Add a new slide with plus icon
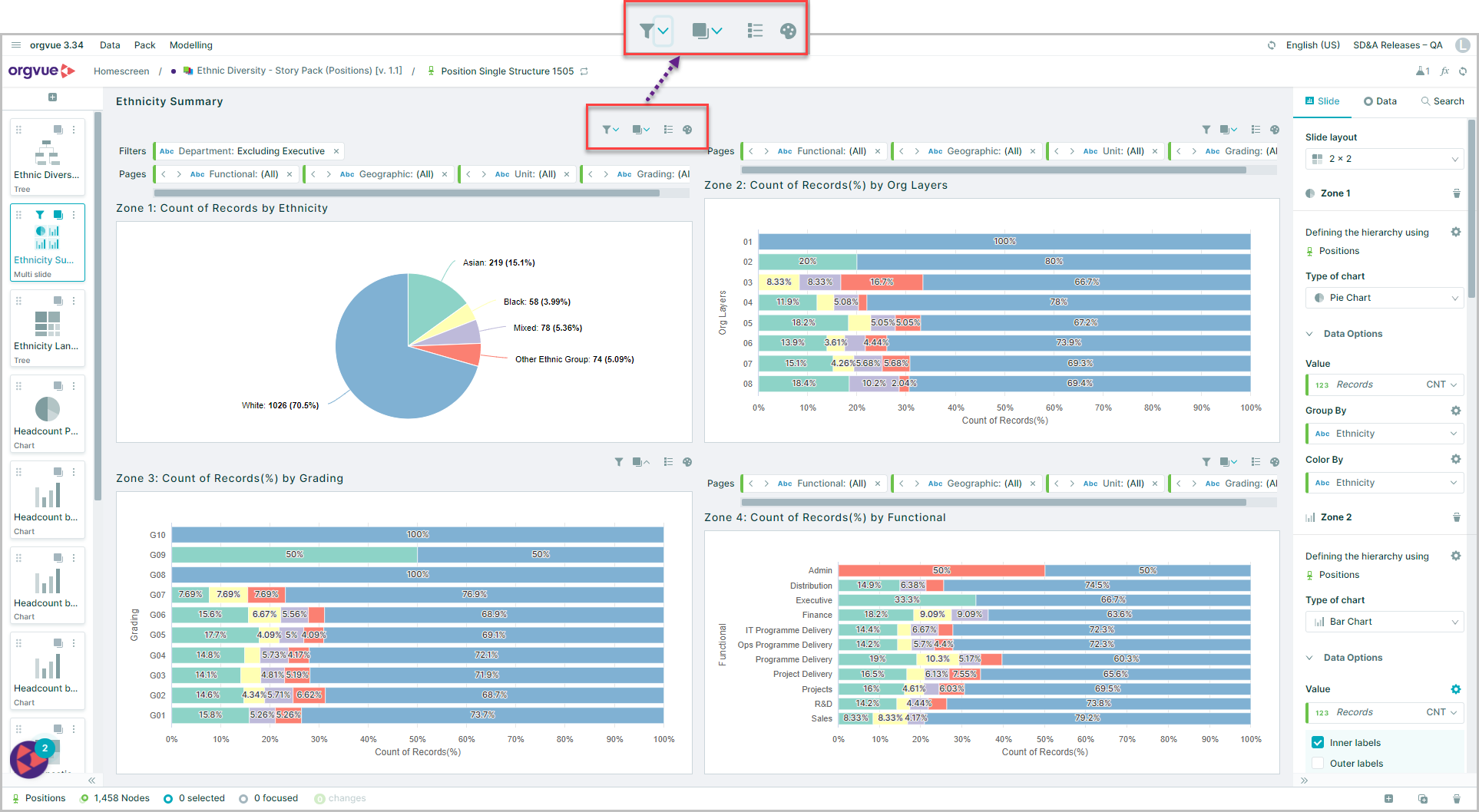This screenshot has height=812, width=1479. tap(52, 97)
